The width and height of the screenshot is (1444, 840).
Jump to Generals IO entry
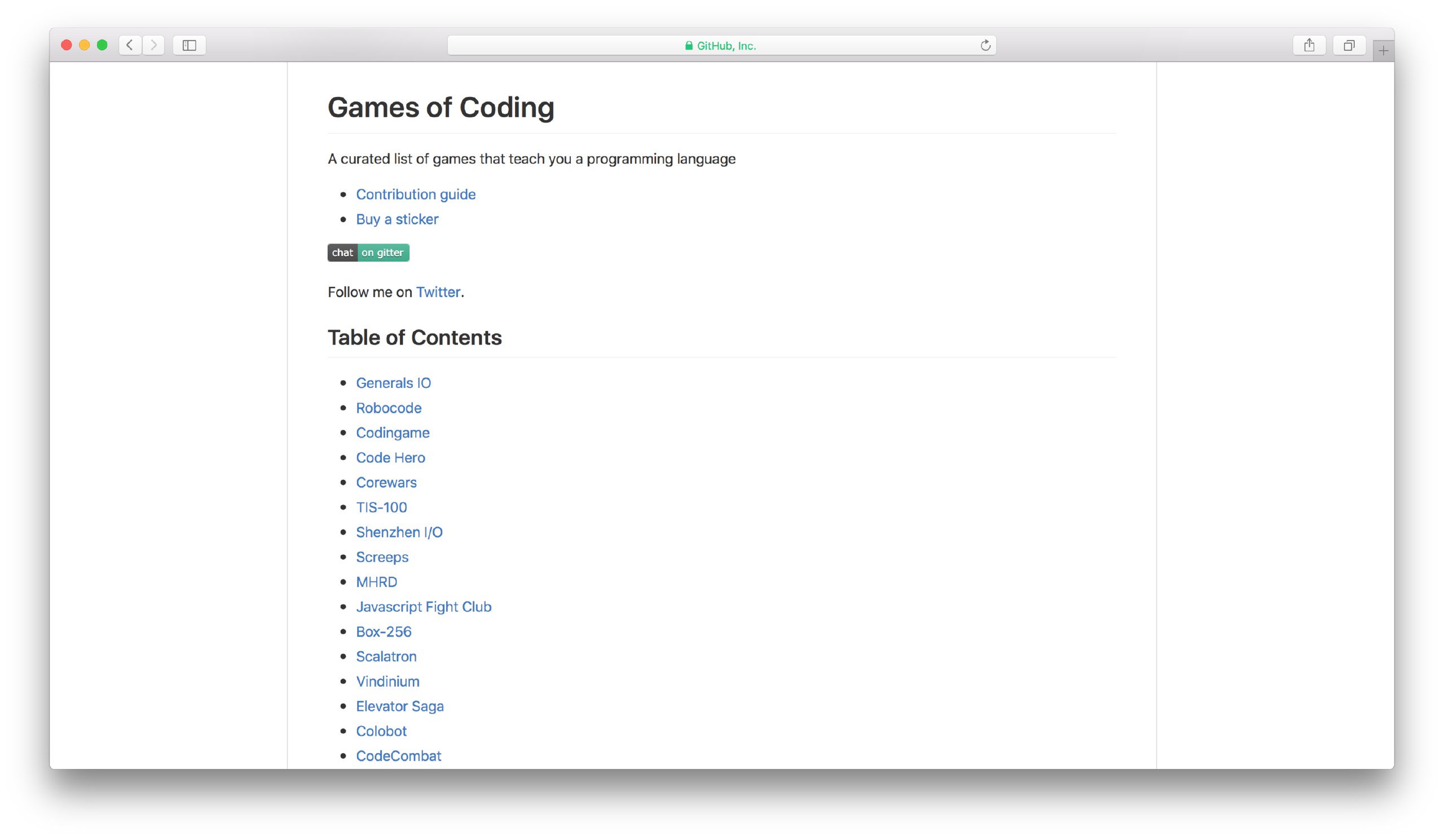coord(394,383)
